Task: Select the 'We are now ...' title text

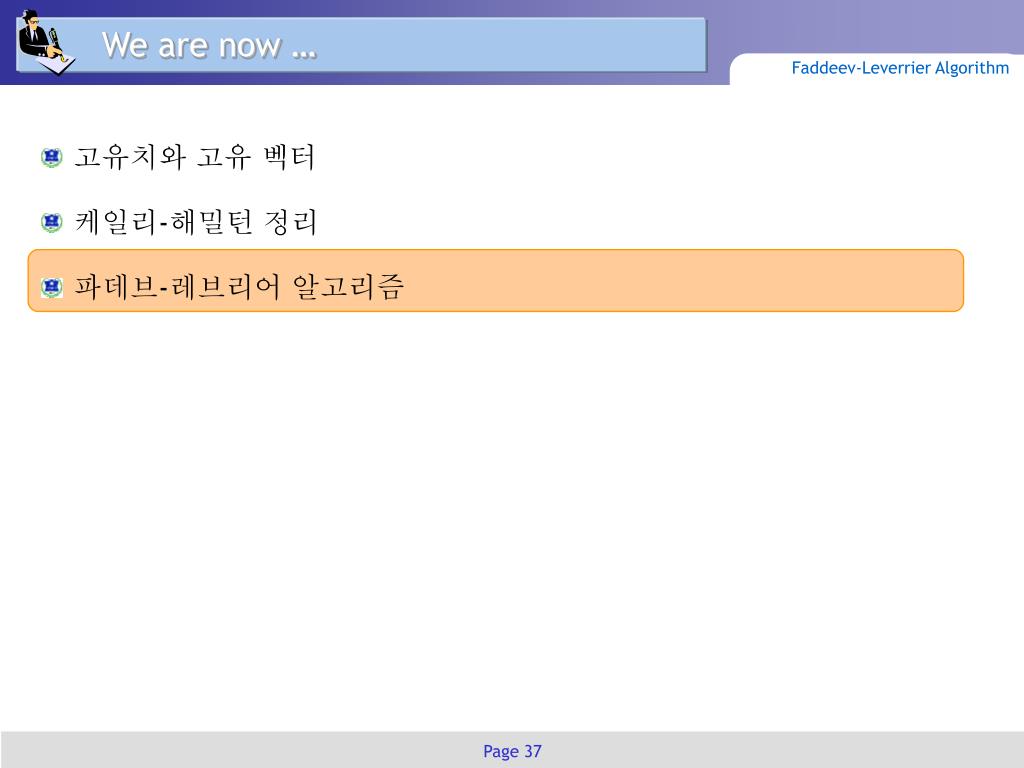Action: (209, 46)
